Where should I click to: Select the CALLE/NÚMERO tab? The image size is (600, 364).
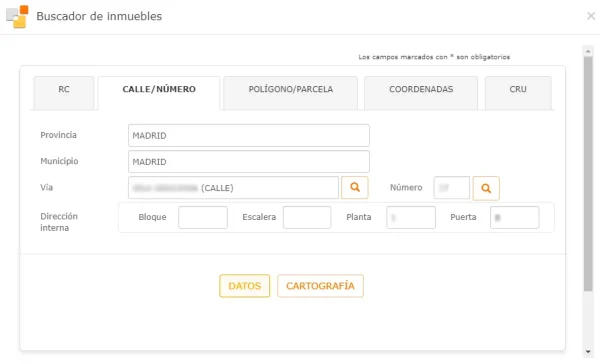point(159,93)
